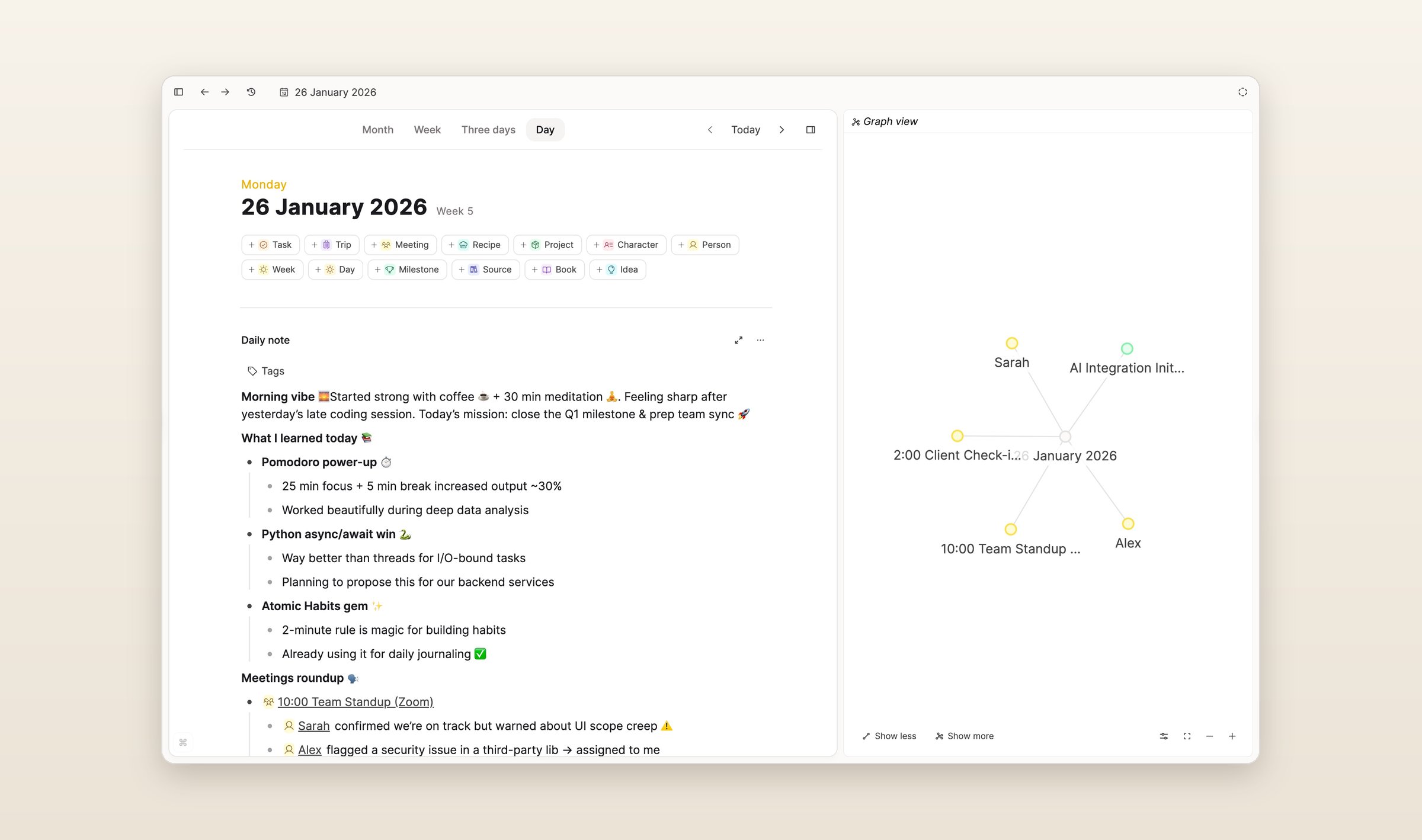Add a new Trip object
1422x840 pixels.
tap(332, 245)
